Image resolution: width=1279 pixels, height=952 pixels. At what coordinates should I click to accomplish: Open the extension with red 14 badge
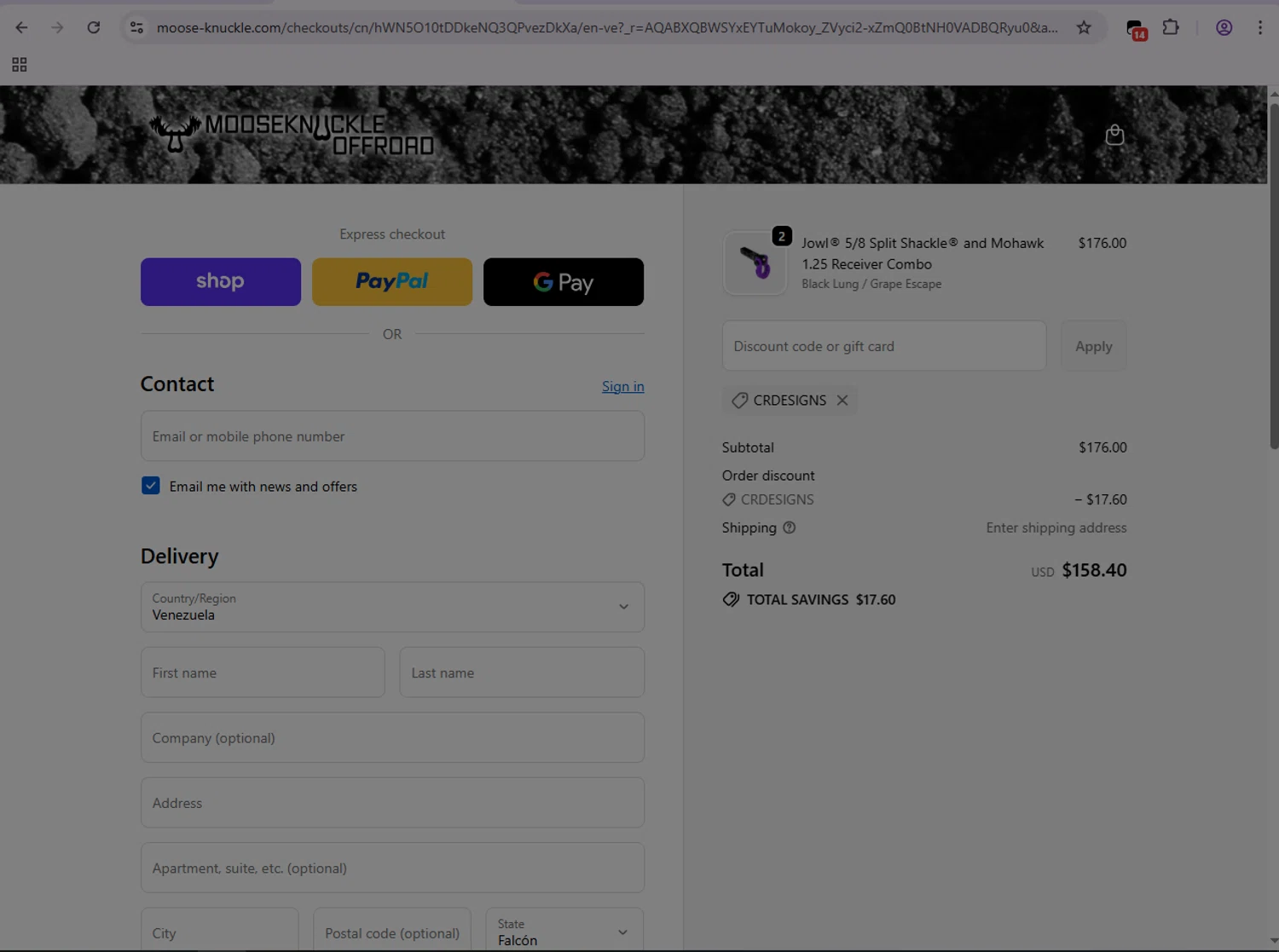(x=1135, y=29)
